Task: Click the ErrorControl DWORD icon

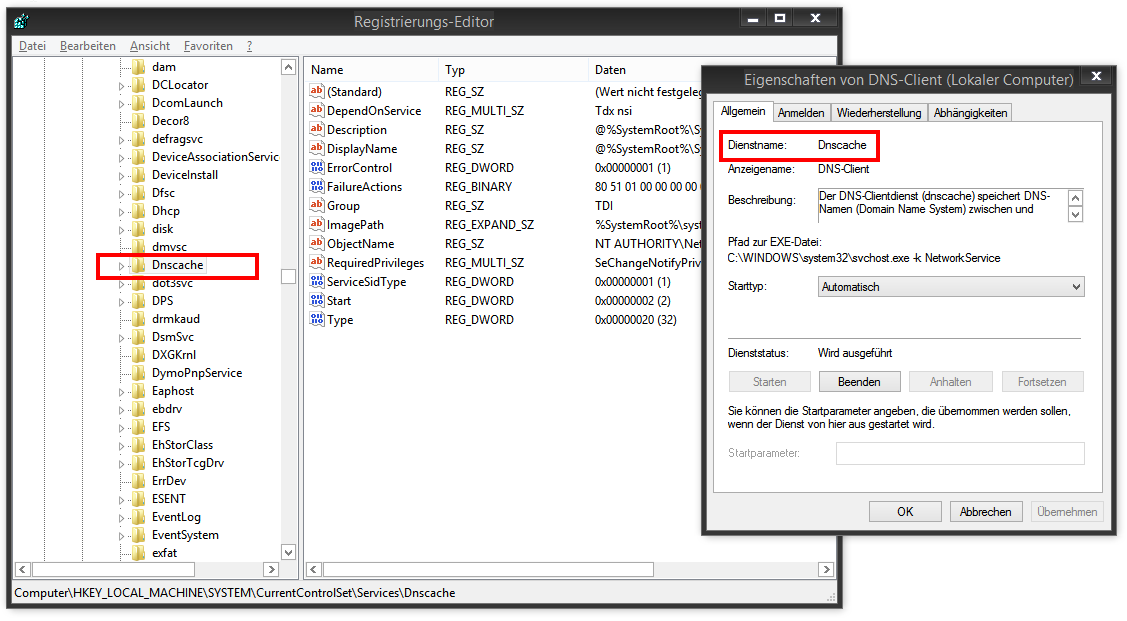Action: coord(317,168)
